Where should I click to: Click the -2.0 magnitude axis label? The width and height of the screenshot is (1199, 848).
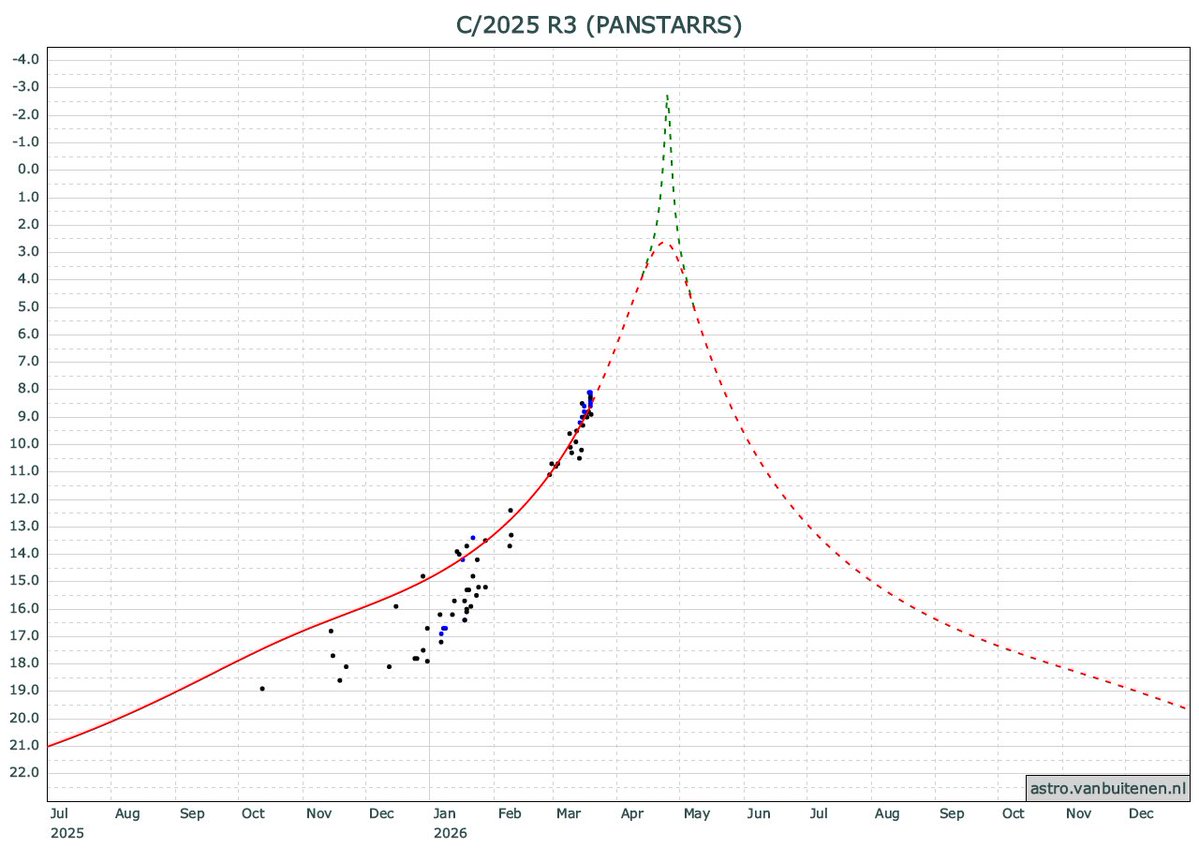click(26, 115)
